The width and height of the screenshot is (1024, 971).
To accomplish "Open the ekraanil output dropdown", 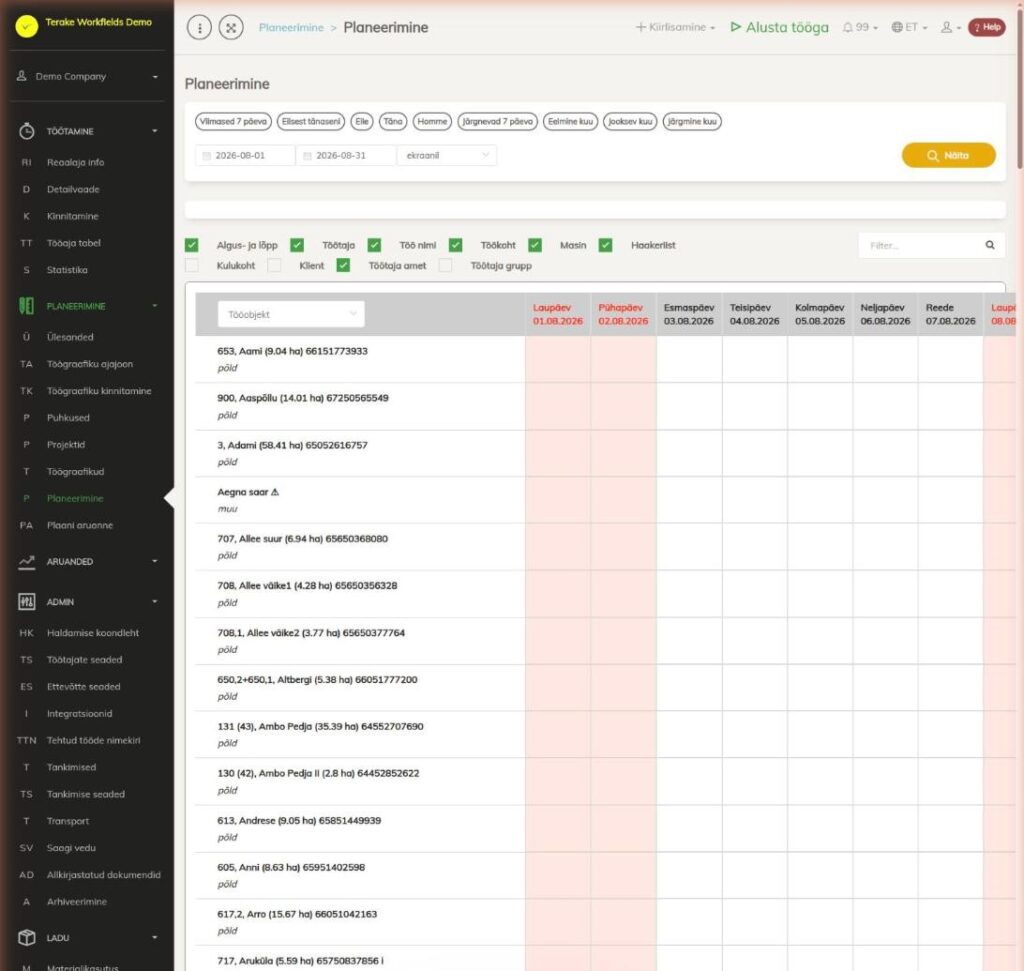I will pyautogui.click(x=447, y=156).
